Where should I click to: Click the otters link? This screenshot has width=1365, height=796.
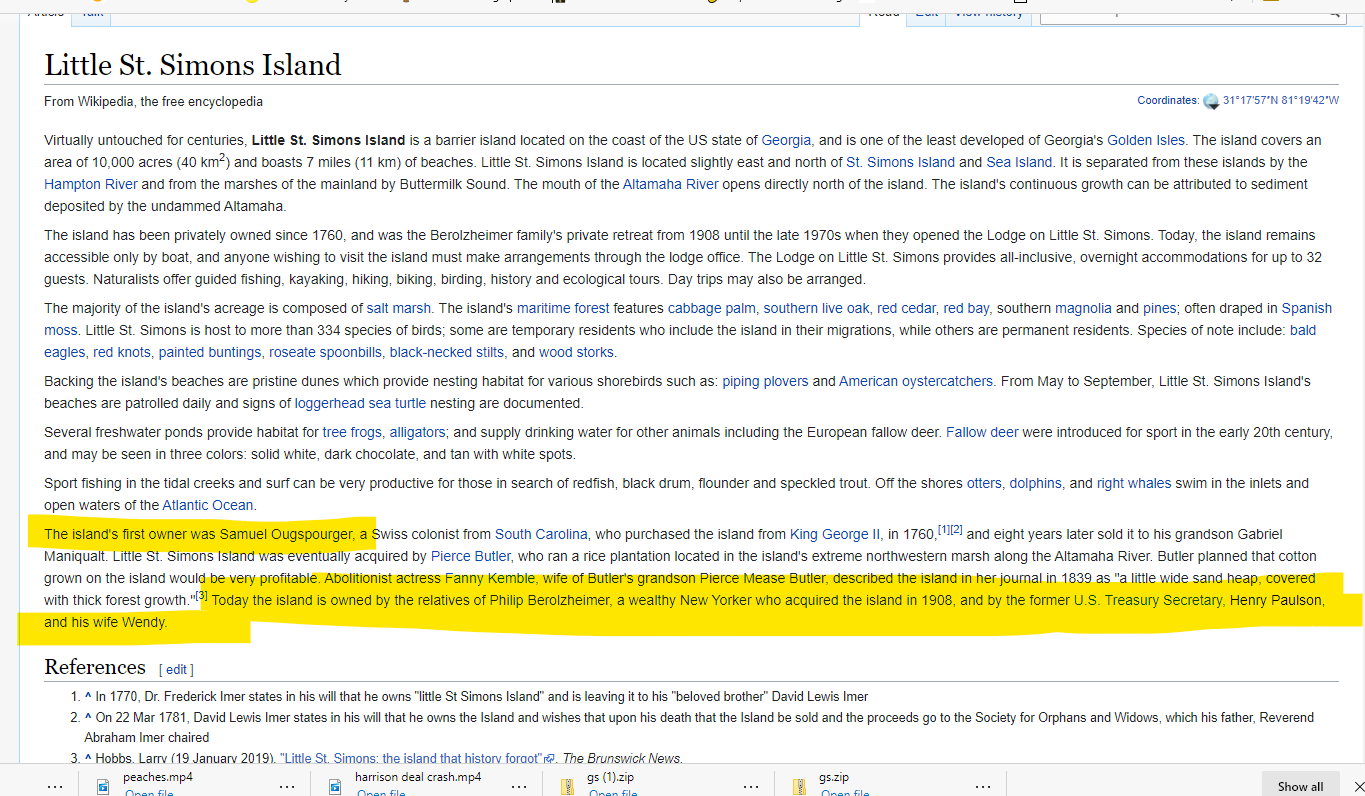(984, 483)
